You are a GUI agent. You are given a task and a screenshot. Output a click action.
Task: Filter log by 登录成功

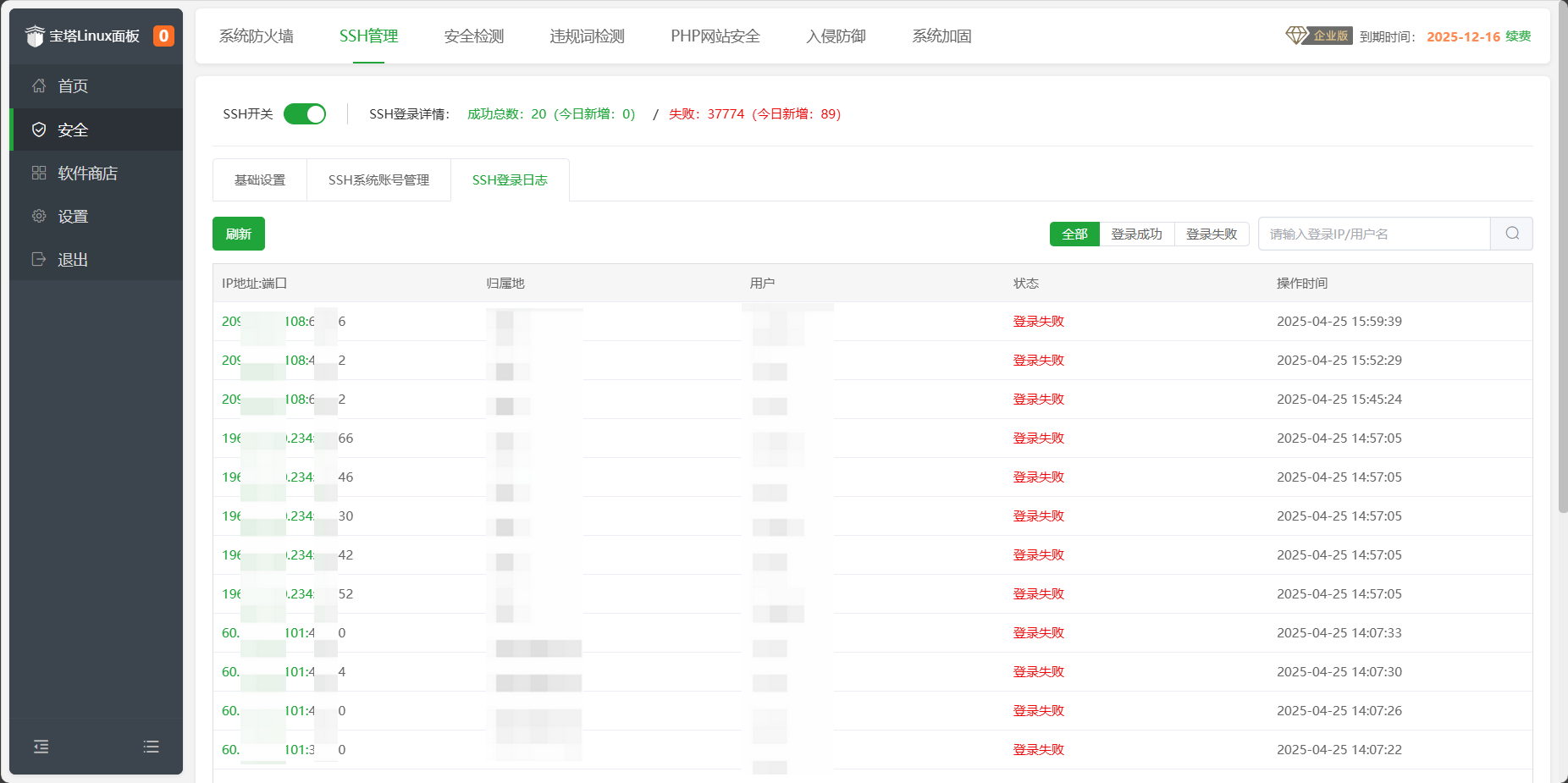pos(1137,234)
